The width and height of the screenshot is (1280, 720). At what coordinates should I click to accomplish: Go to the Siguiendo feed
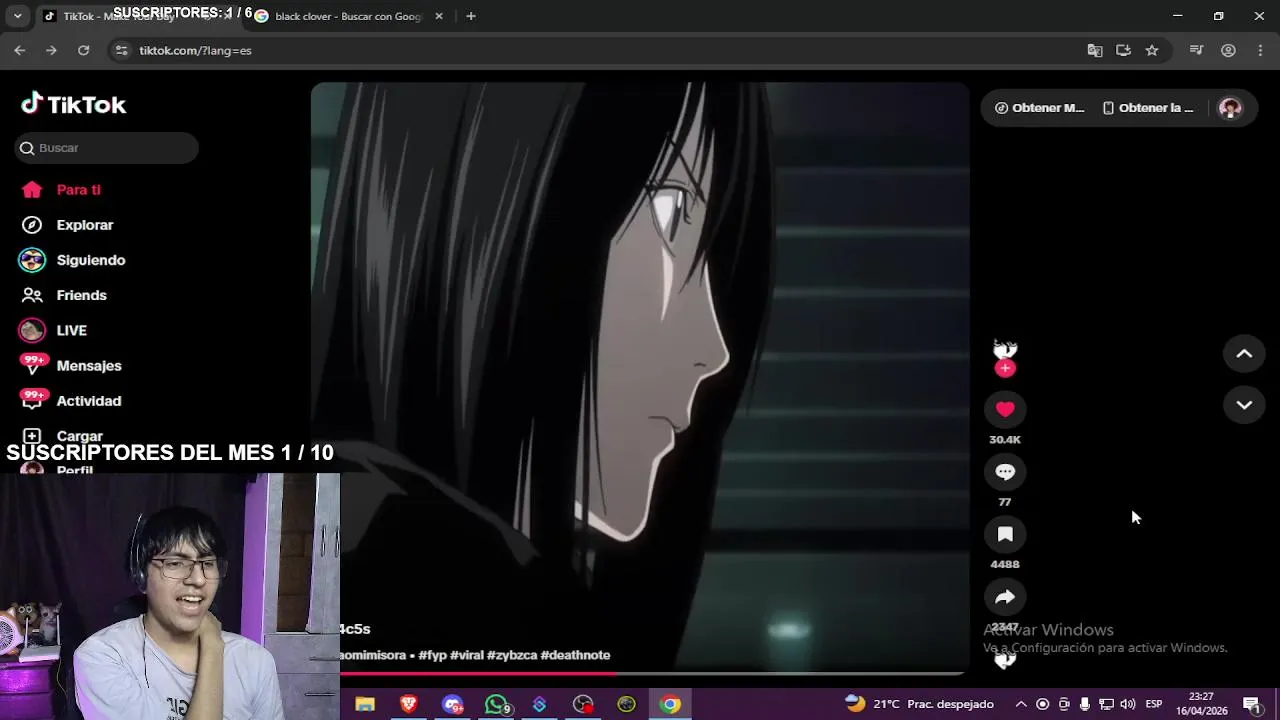coord(72,260)
